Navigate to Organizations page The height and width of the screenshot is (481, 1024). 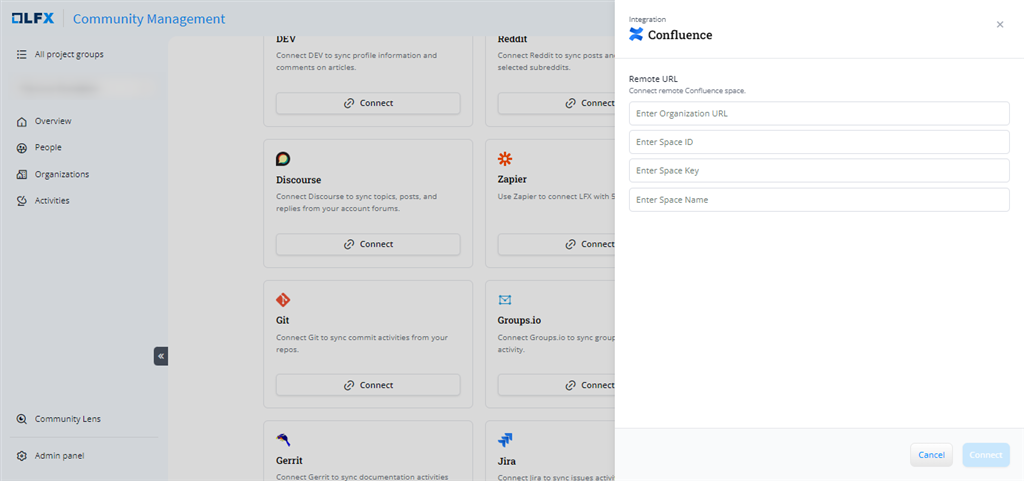pyautogui.click(x=61, y=174)
